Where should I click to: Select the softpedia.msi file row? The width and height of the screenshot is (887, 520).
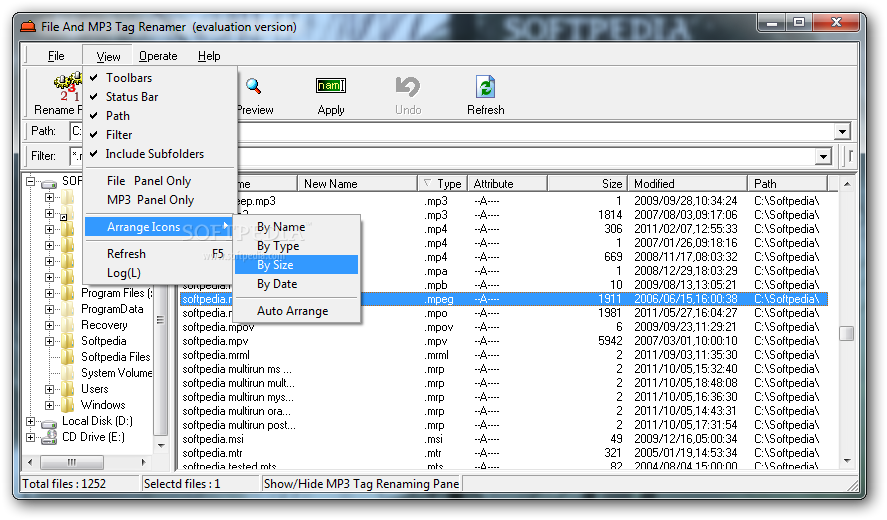(503, 439)
